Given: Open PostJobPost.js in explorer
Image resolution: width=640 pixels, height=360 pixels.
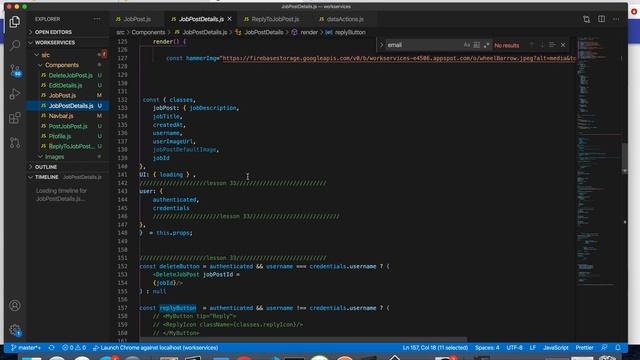Looking at the screenshot, I should (68, 126).
